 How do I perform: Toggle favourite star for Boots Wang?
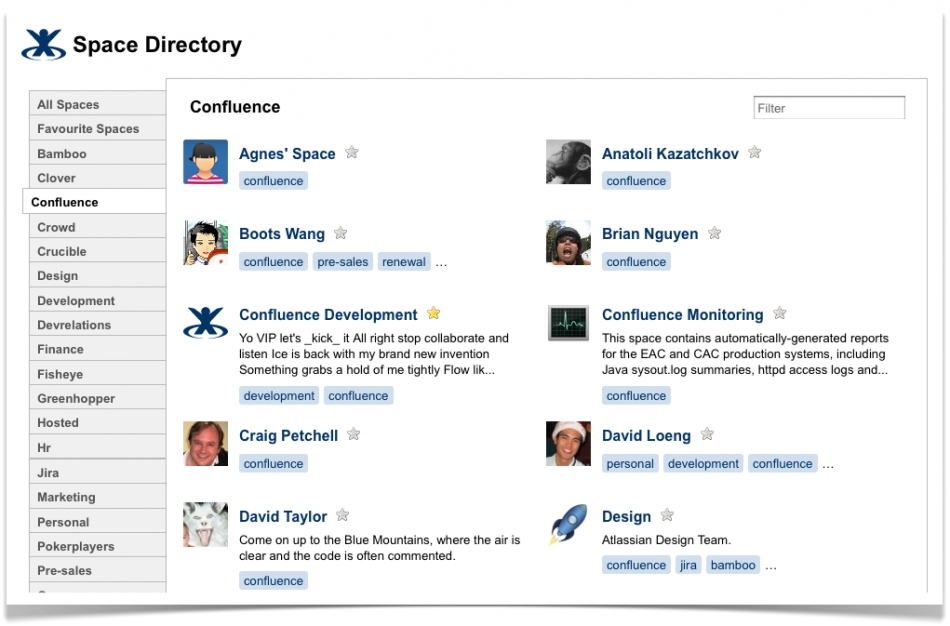[x=340, y=233]
